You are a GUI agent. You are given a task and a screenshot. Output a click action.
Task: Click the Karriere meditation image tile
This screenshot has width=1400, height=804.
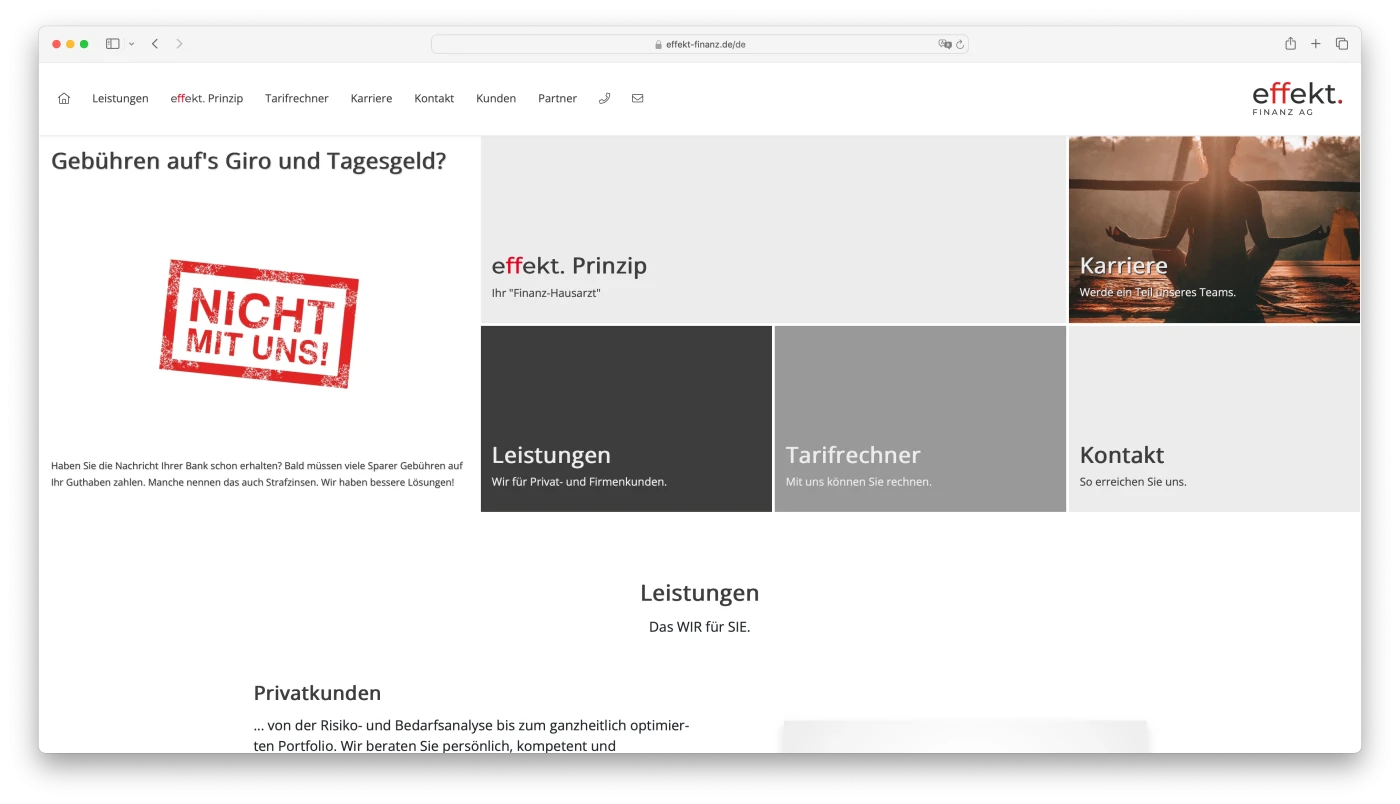coord(1213,229)
